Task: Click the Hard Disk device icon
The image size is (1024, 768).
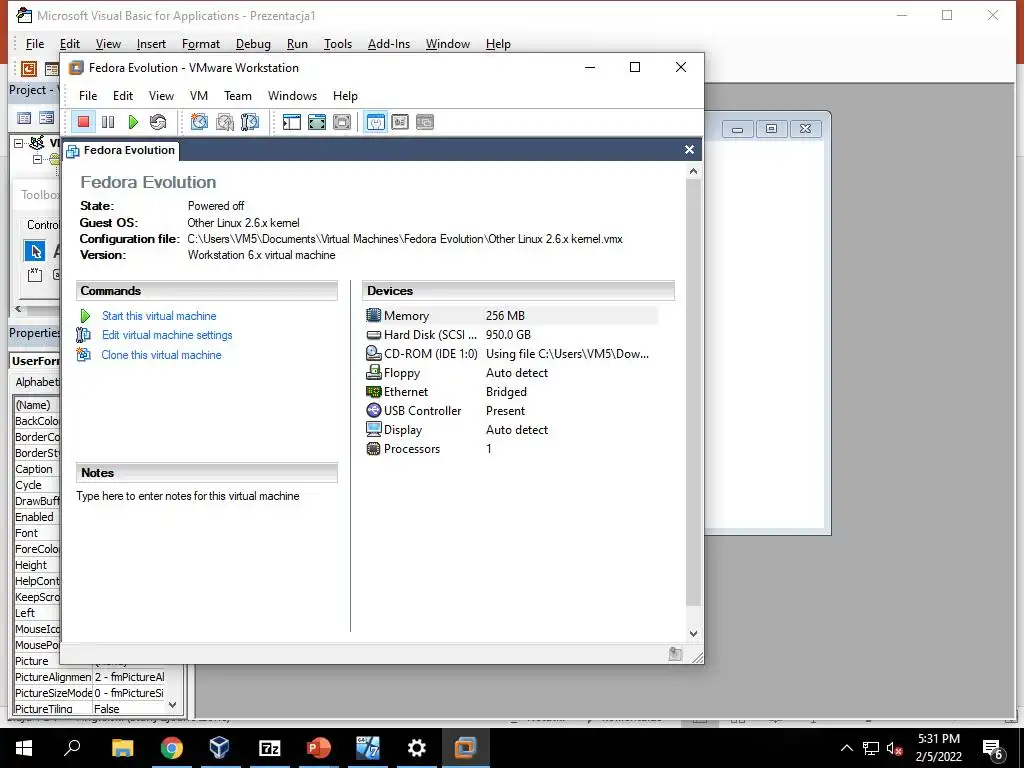Action: pos(374,335)
